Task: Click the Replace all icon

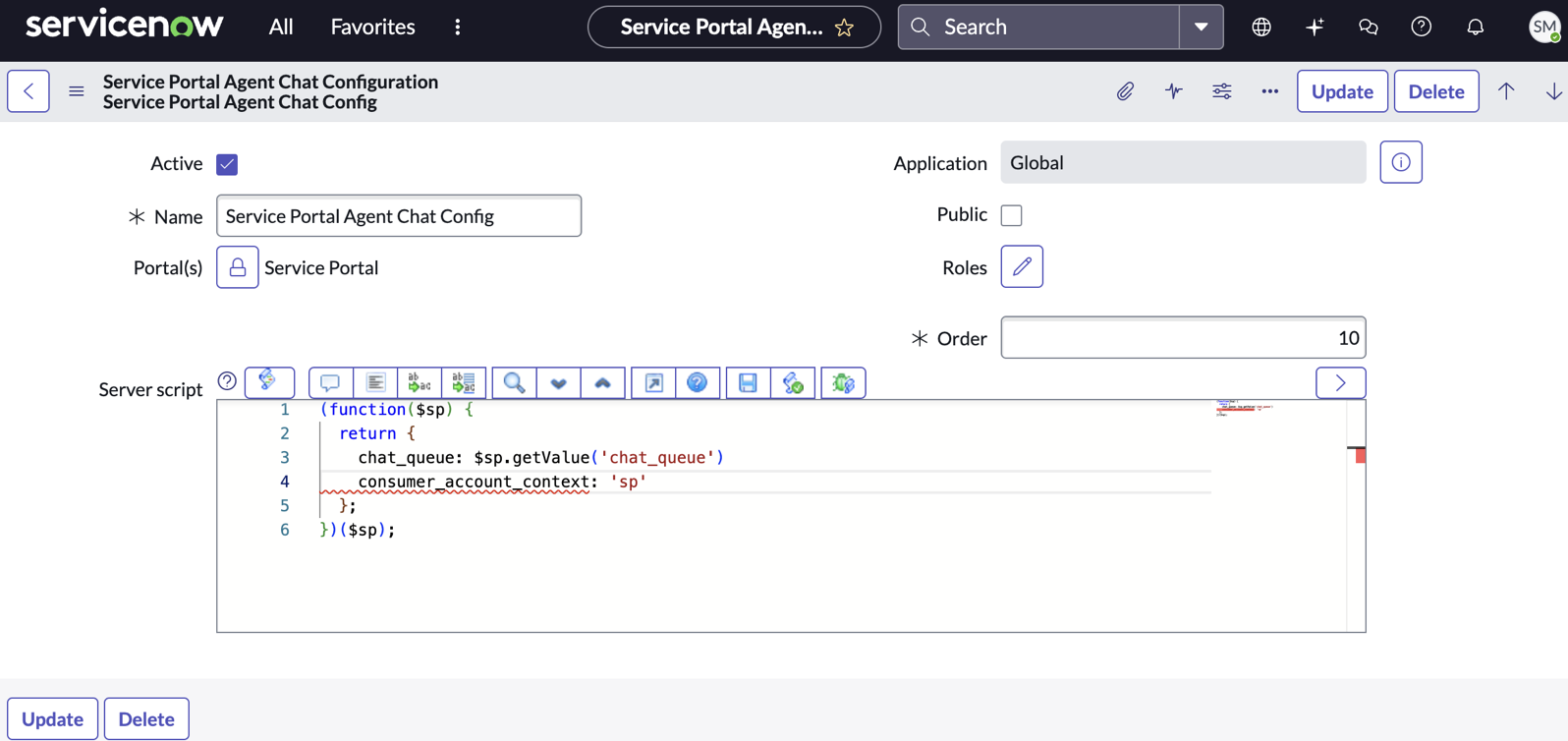Action: [x=464, y=382]
